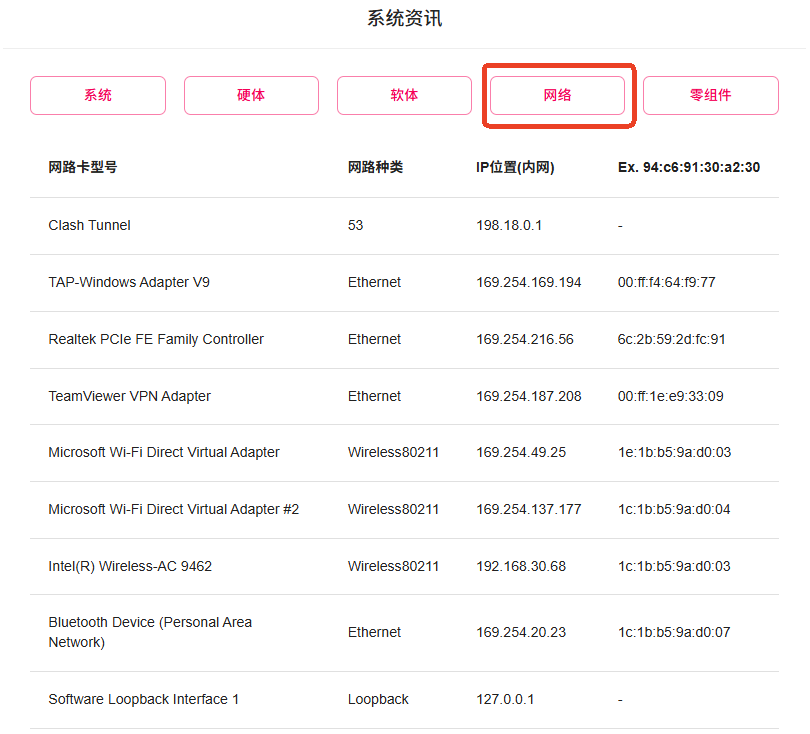The image size is (810, 734).
Task: Click IP address 169.254.20.23
Action: pos(521,632)
